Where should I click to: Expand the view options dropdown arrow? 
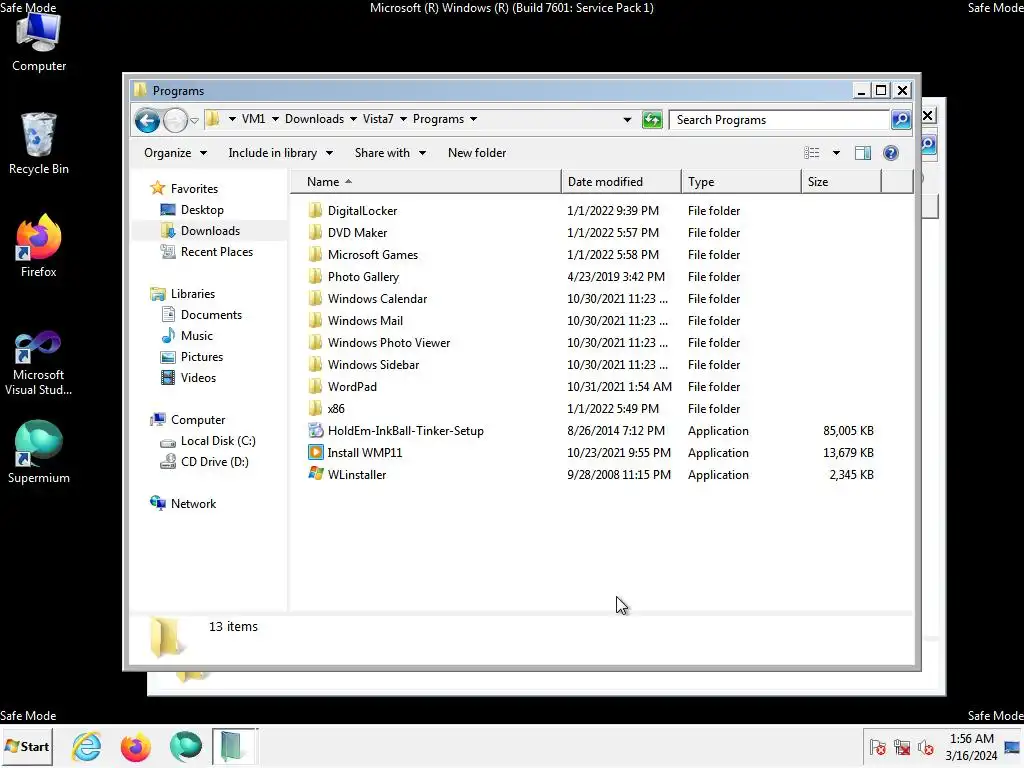click(836, 153)
